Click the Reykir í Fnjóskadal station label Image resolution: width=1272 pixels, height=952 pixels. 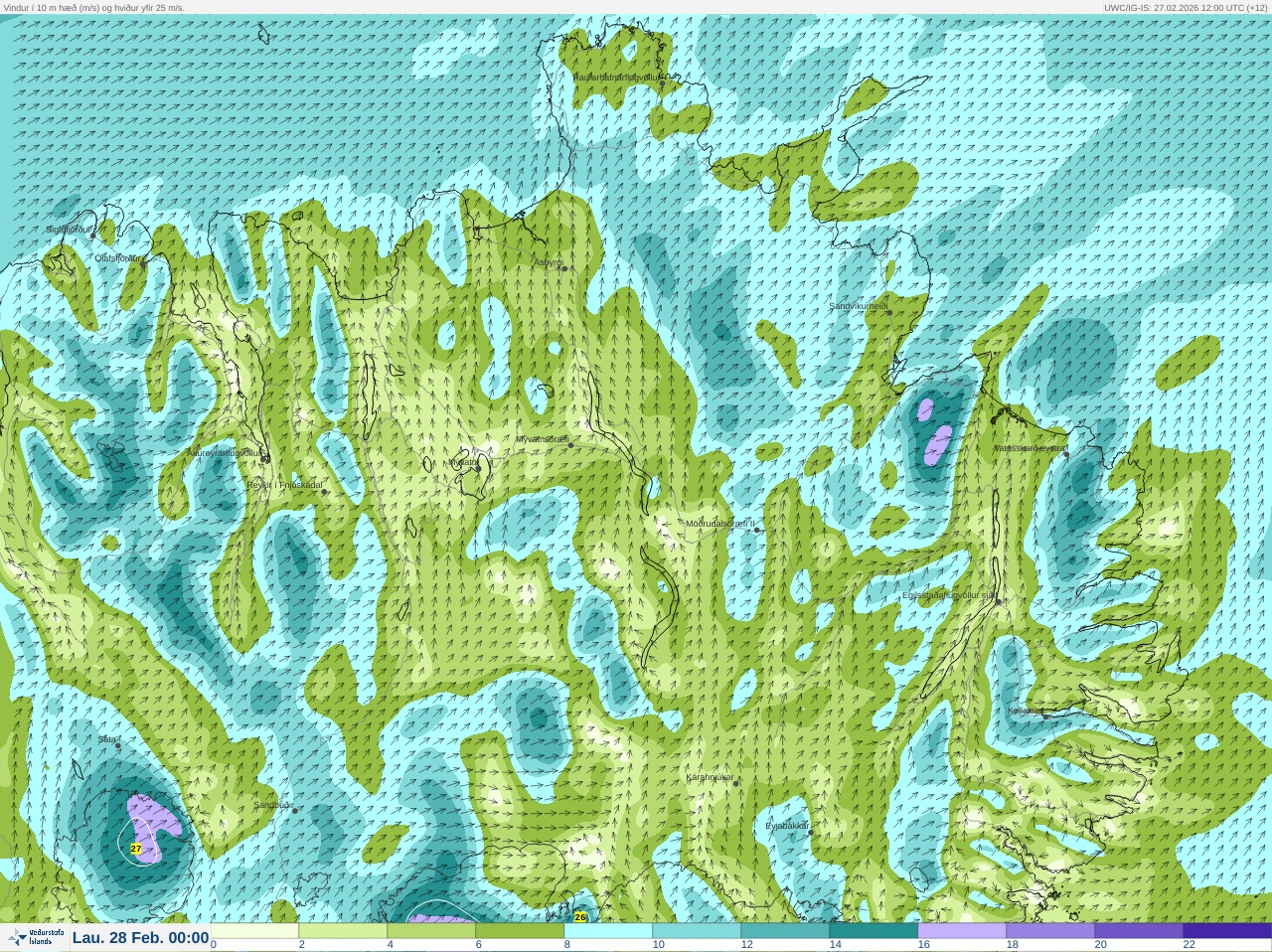point(285,485)
